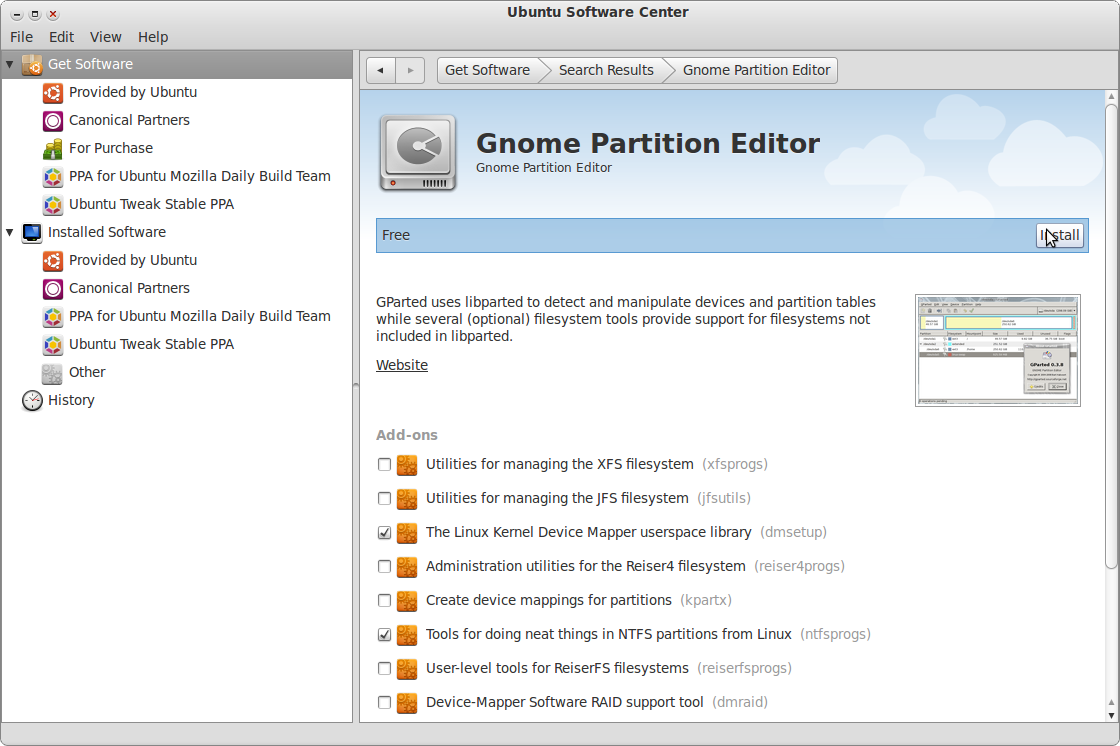Click the Other category gears icon
This screenshot has height=746, width=1120.
[52, 373]
